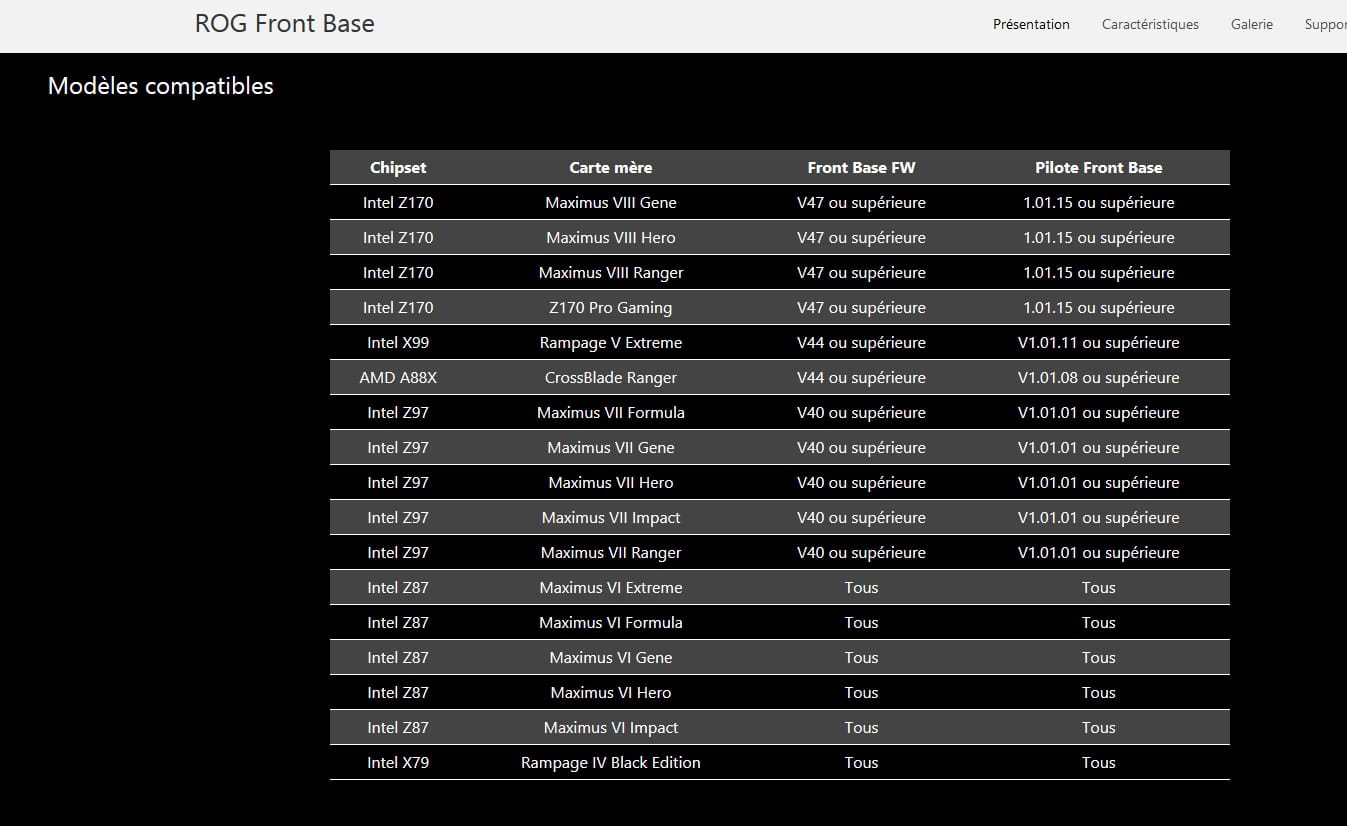Click the V40 firmware cell for Maximus VII Impact
1347x826 pixels.
coord(861,518)
